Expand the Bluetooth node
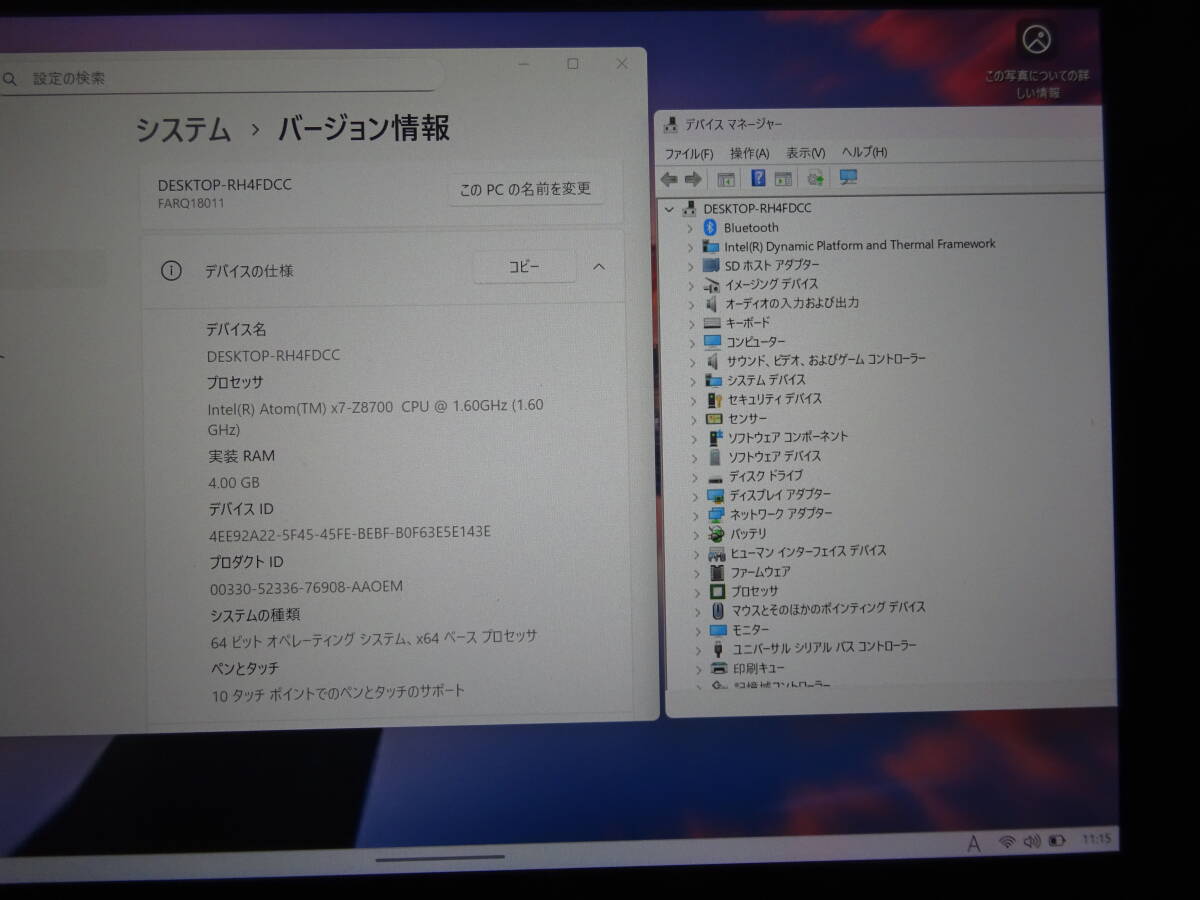Viewport: 1200px width, 900px height. (689, 228)
